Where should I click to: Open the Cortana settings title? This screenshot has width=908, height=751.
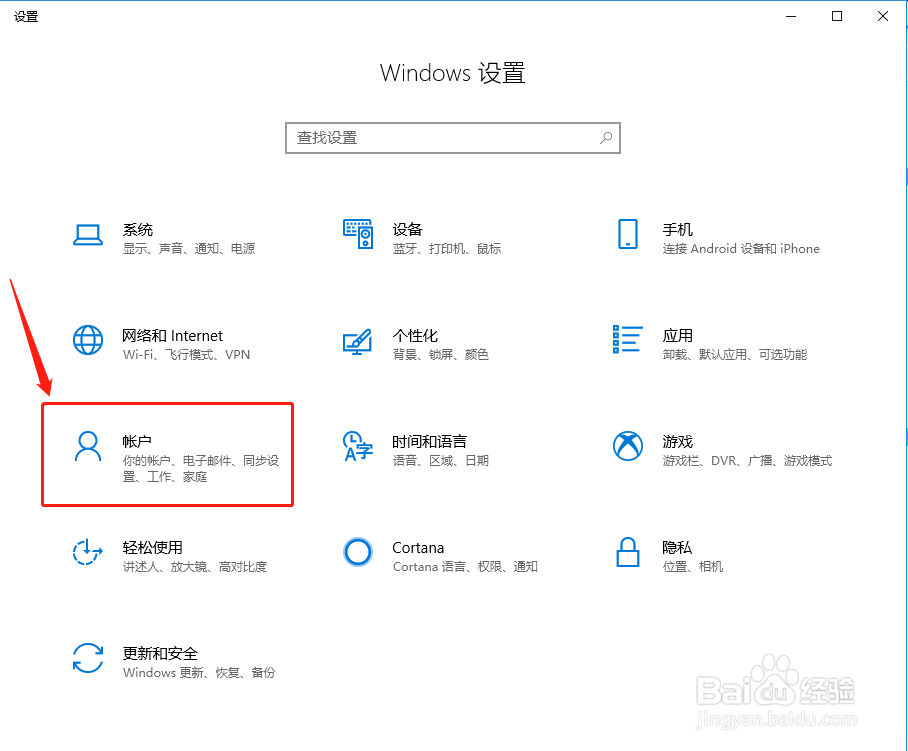tap(418, 548)
